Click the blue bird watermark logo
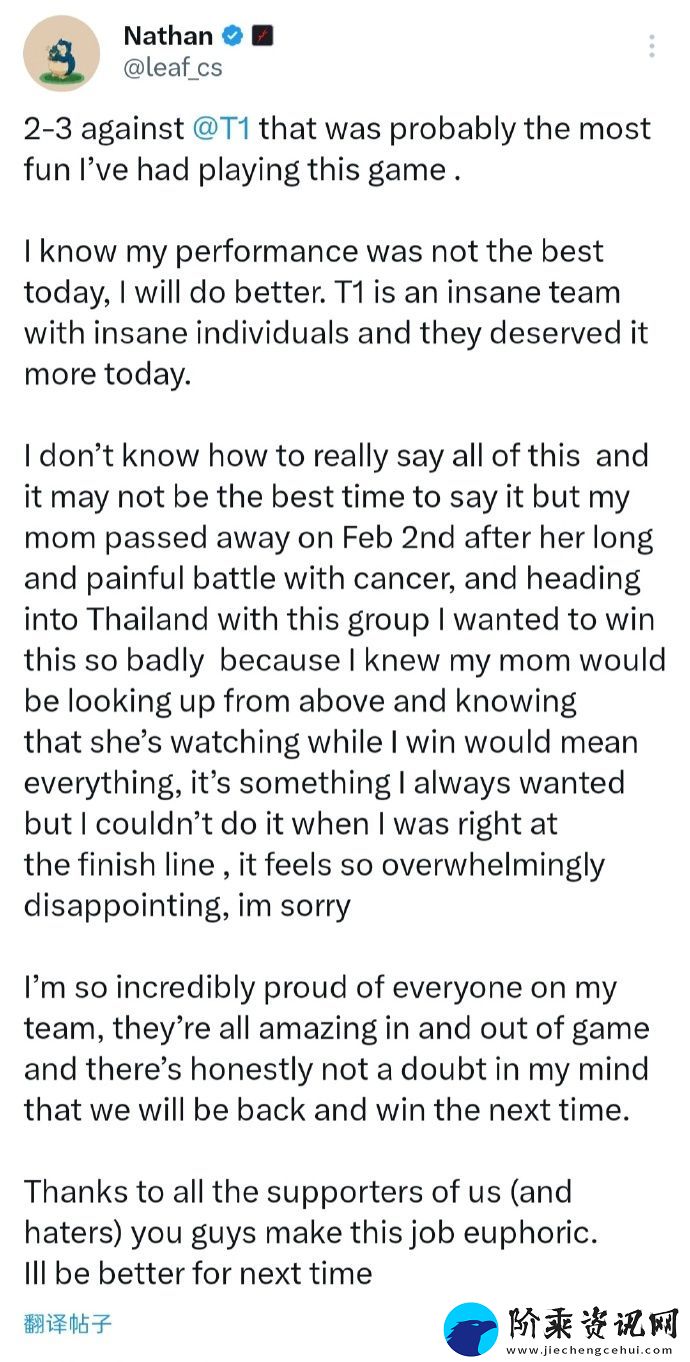Image resolution: width=690 pixels, height=1362 pixels. click(471, 1330)
